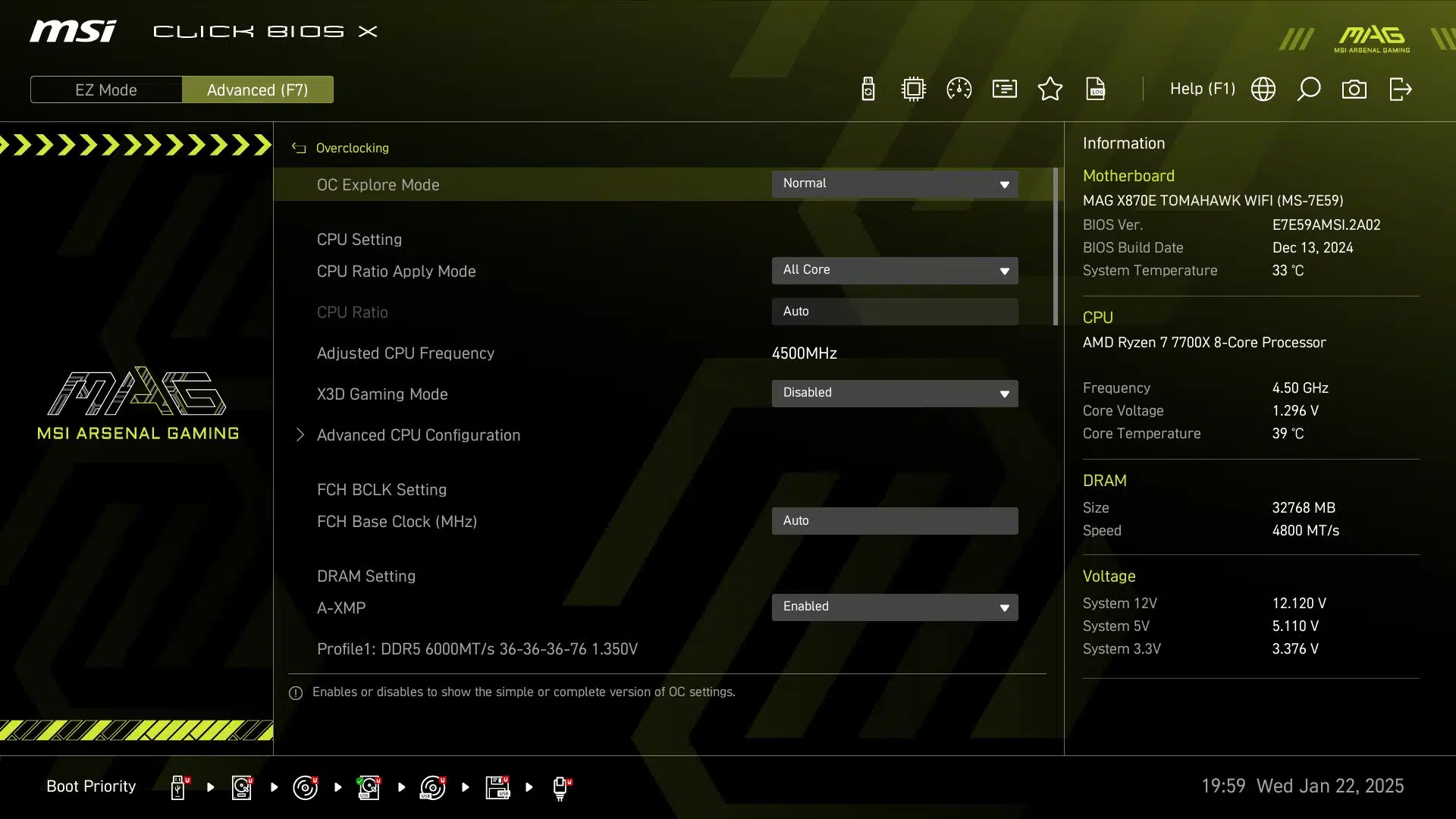Click the CPU Ratio Auto field
The height and width of the screenshot is (819, 1456).
coord(895,312)
